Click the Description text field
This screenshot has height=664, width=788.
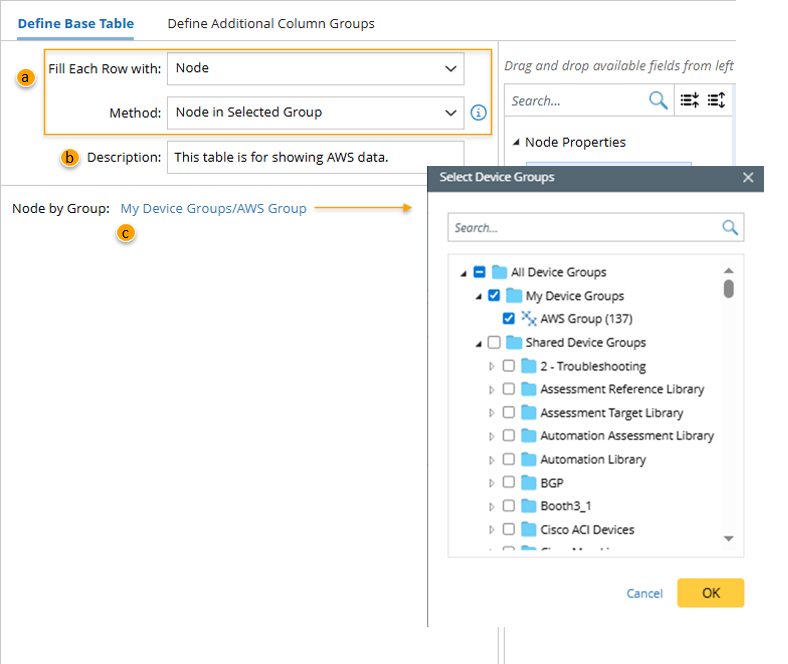pos(315,157)
